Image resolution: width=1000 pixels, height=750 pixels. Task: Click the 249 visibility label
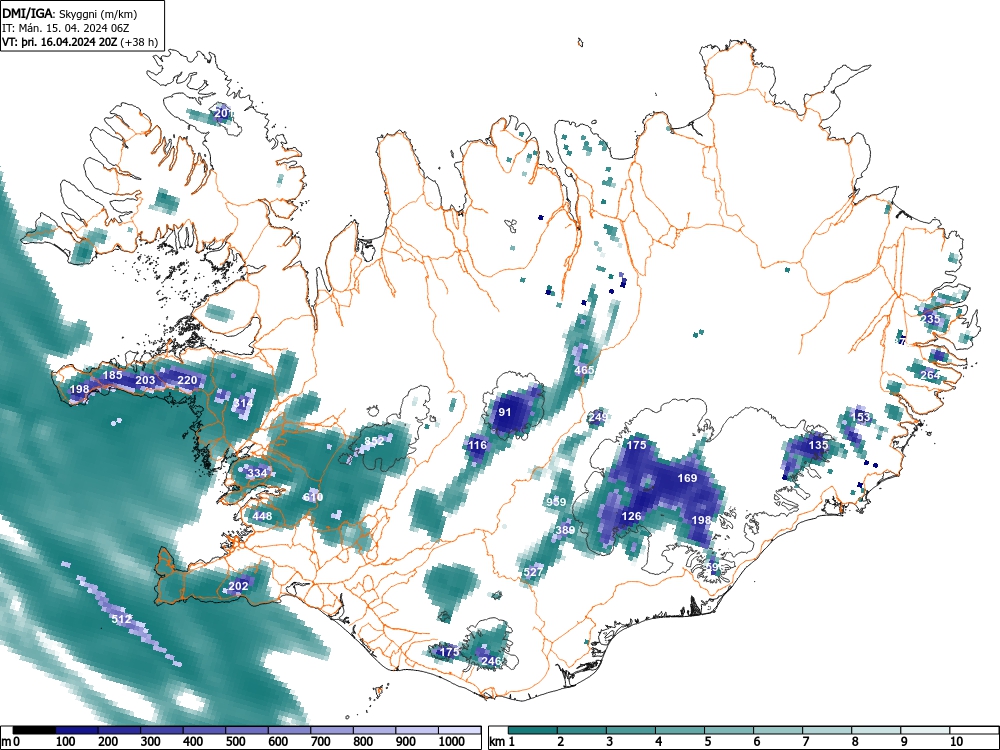[598, 417]
